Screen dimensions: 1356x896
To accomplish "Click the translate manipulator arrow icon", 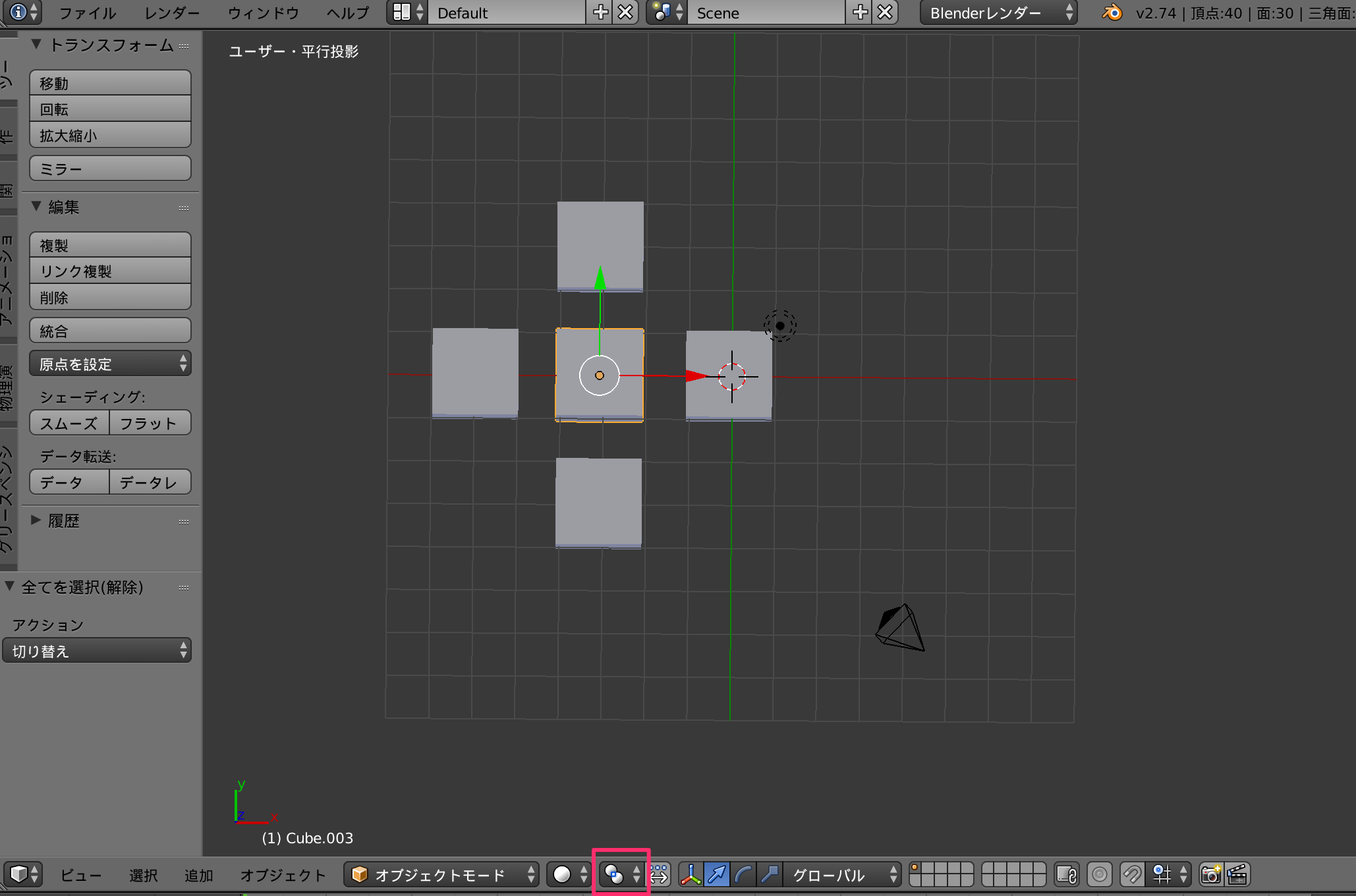I will click(x=717, y=874).
